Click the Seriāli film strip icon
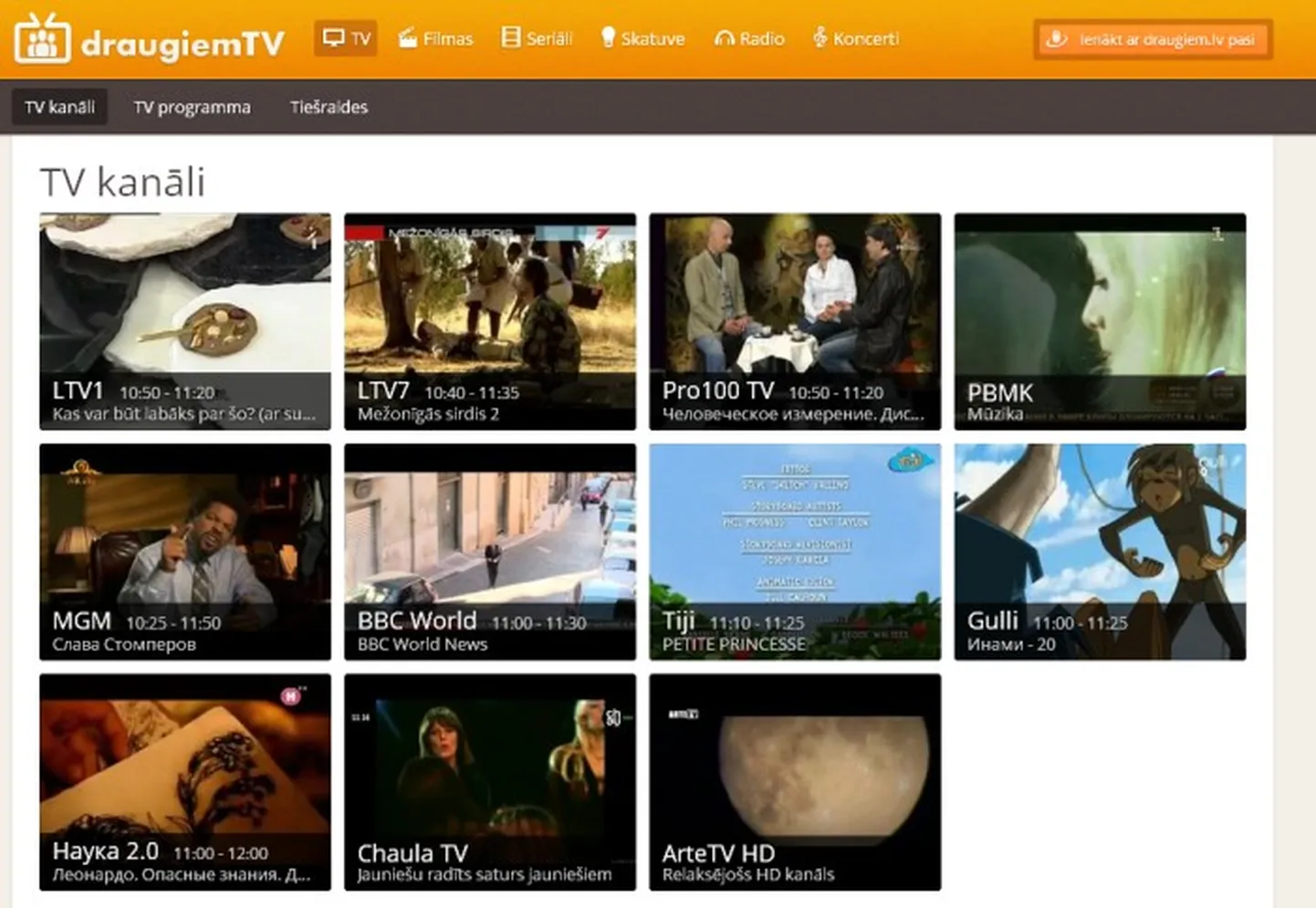The height and width of the screenshot is (908, 1316). point(511,37)
